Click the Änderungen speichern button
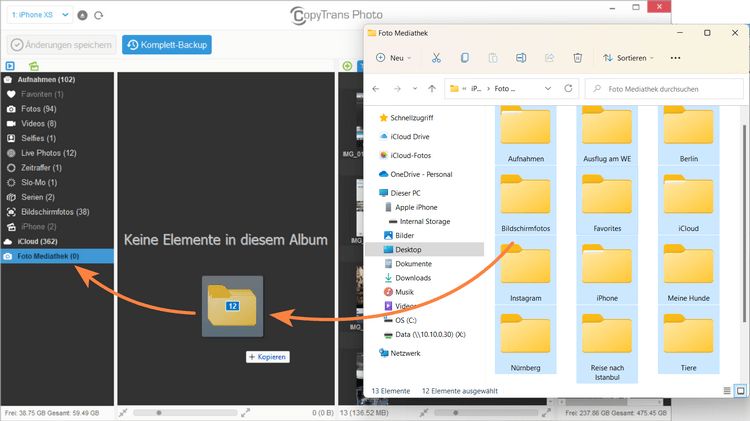This screenshot has height=421, width=750. [x=61, y=45]
